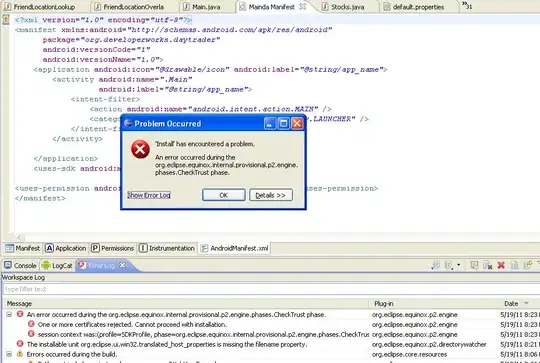Image resolution: width=540 pixels, height=363 pixels.
Task: Maximize the Problem Occurred dialog
Action: coord(283,124)
